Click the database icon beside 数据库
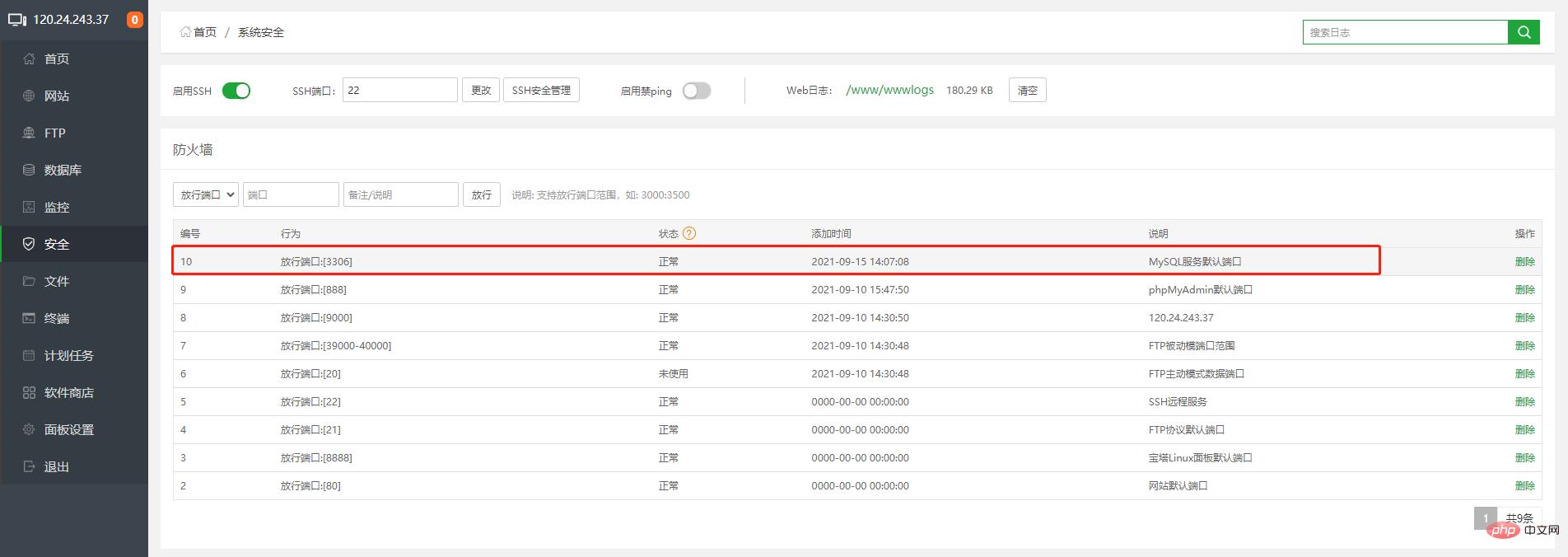The height and width of the screenshot is (557, 1568). (29, 170)
